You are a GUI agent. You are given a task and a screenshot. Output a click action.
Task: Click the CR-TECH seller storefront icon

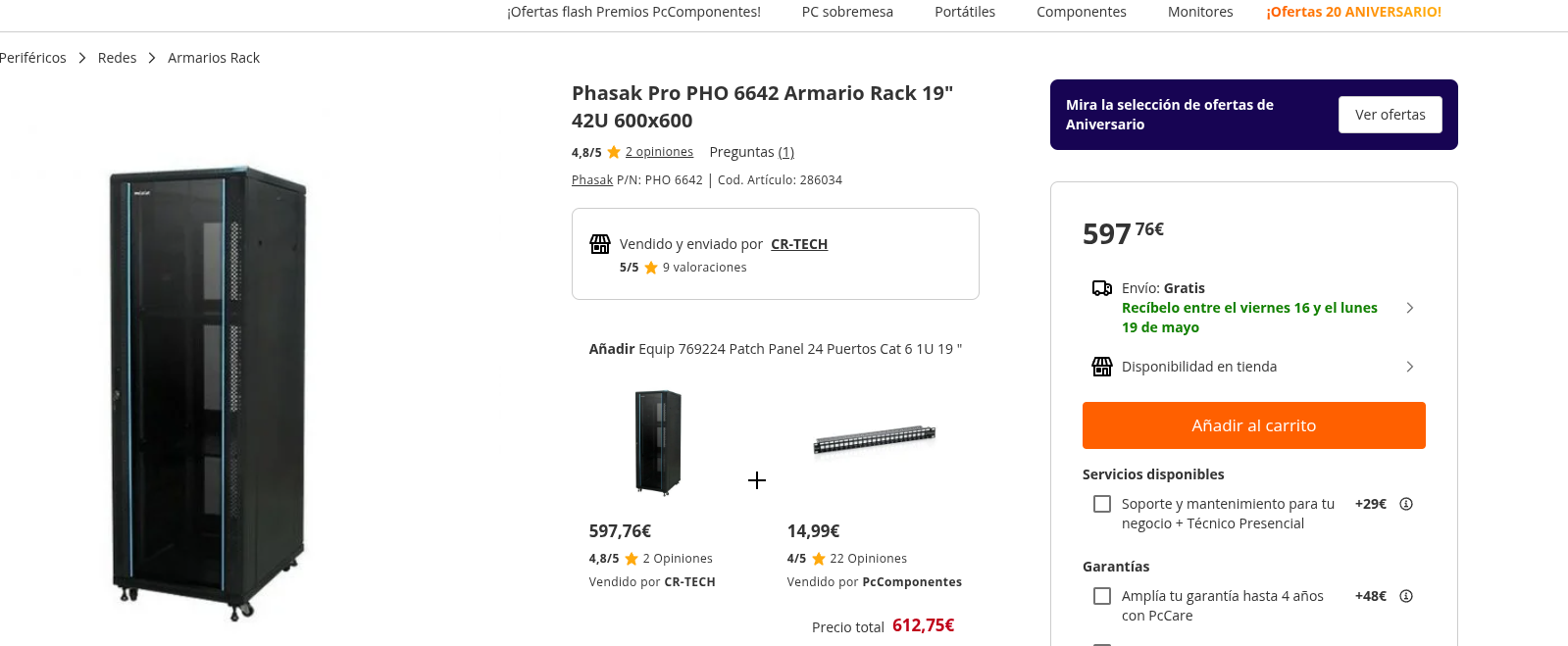[x=600, y=244]
